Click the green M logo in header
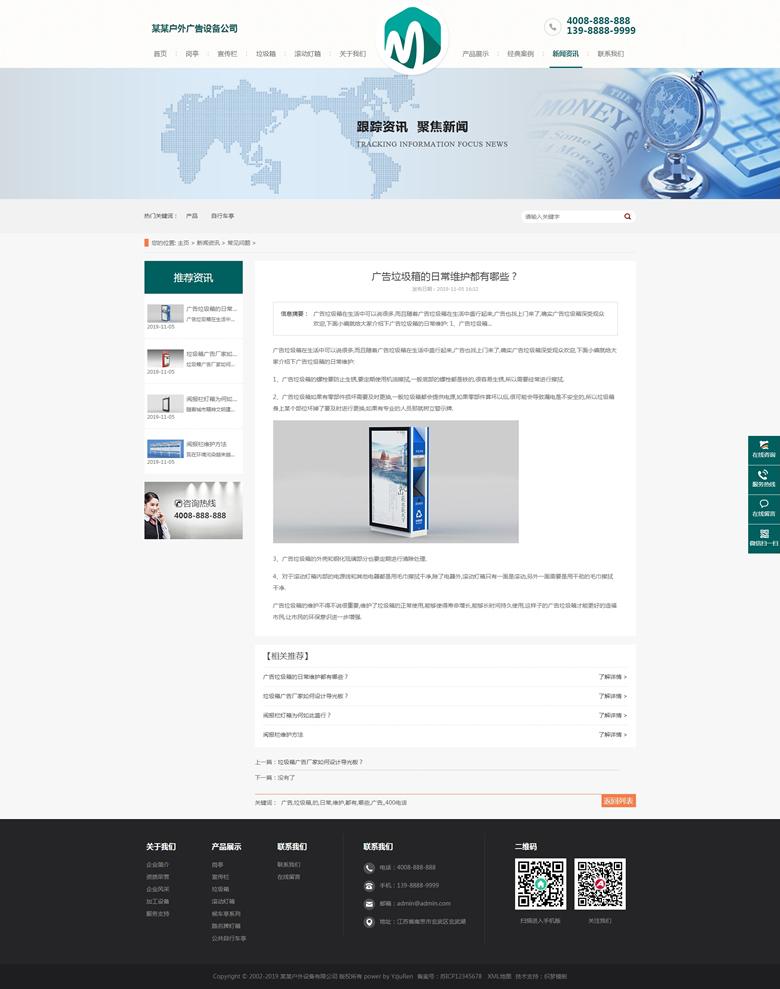780x989 pixels. point(414,38)
